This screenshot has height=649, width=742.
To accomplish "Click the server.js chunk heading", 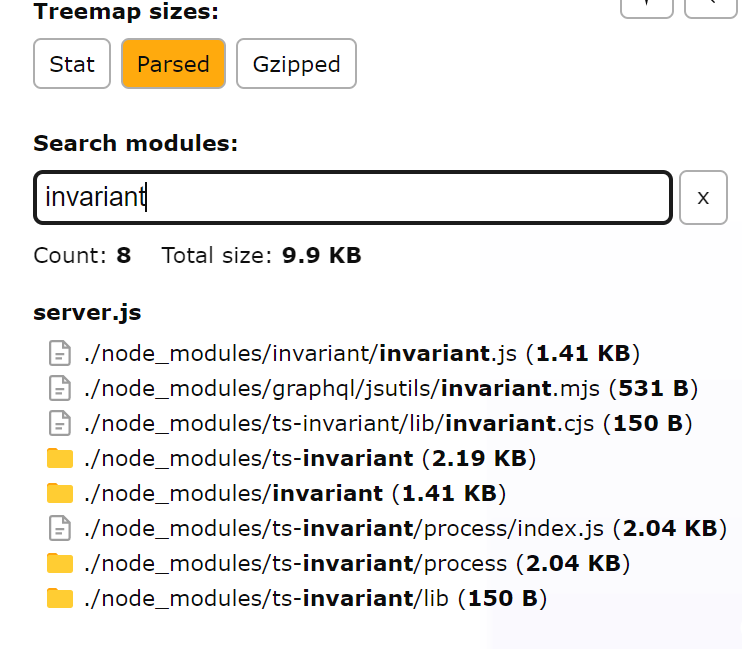I will pyautogui.click(x=87, y=313).
